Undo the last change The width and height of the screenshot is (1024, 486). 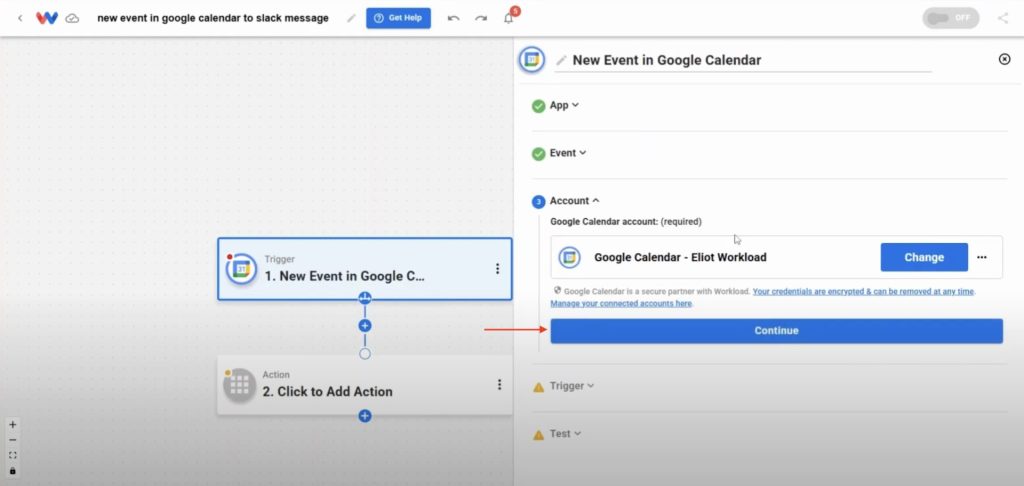[453, 18]
